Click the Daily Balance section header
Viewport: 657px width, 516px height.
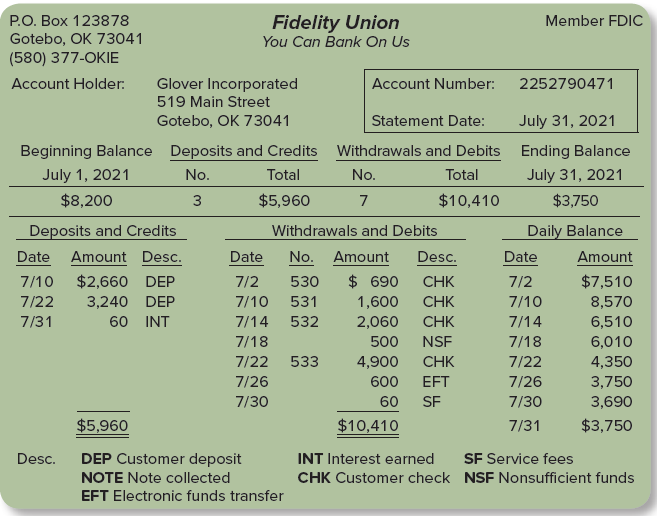[575, 231]
